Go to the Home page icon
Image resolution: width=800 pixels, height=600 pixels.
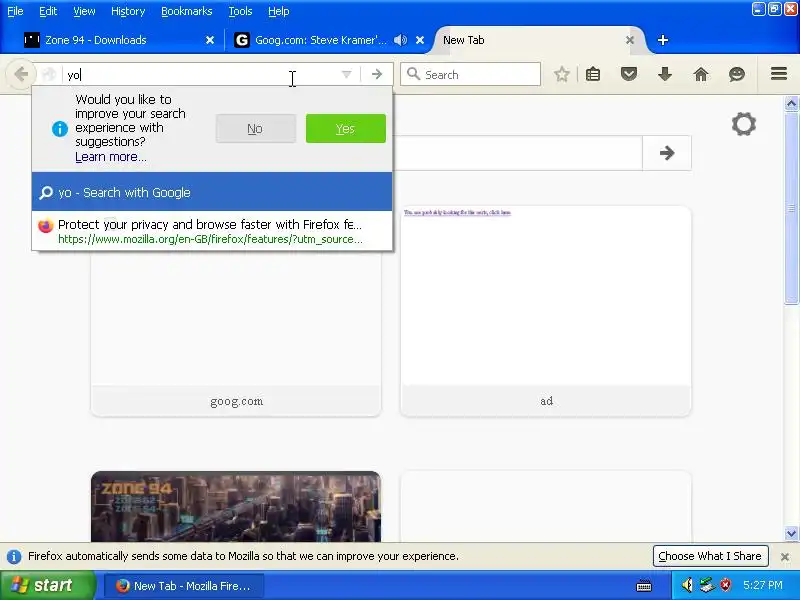(x=701, y=74)
